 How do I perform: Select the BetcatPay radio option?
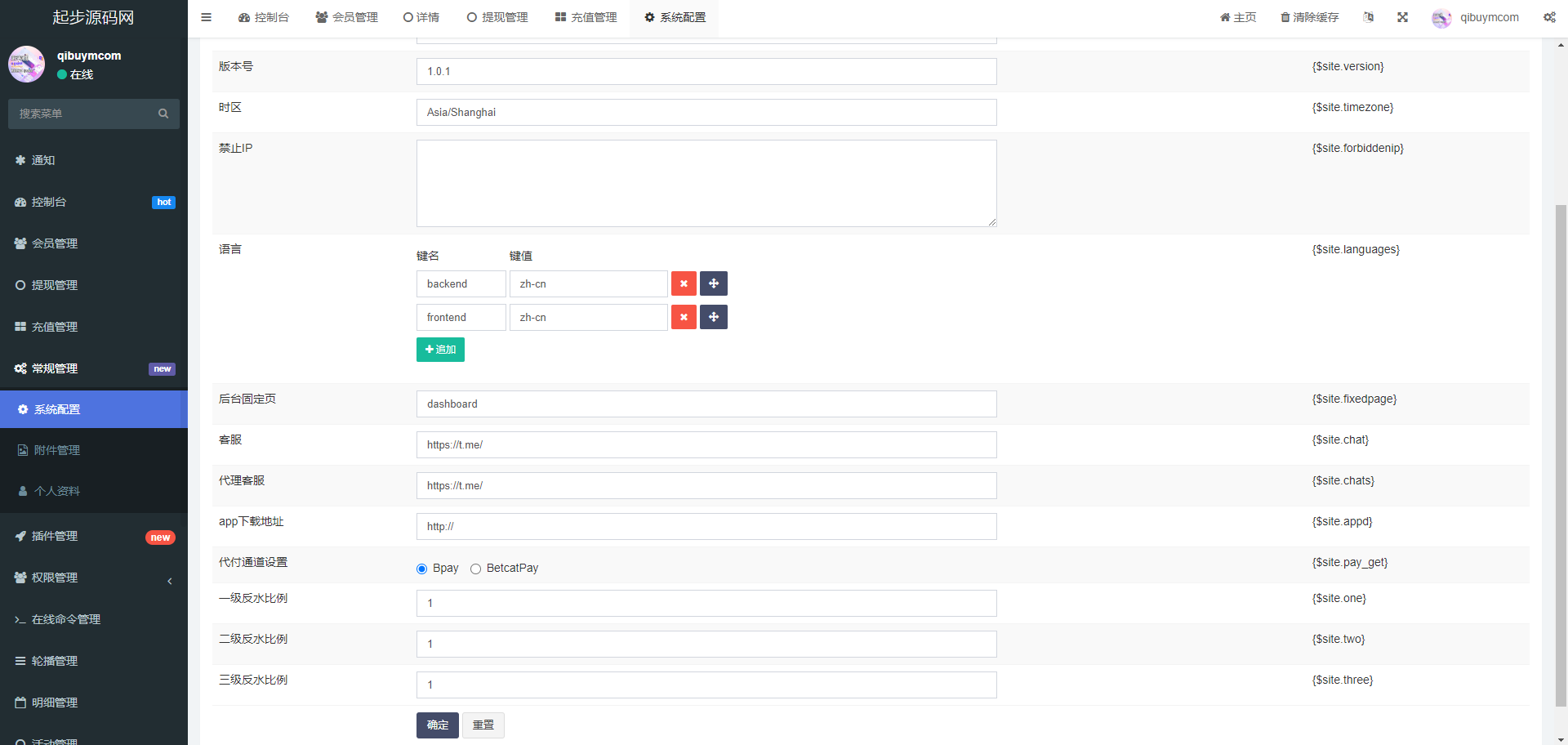(x=475, y=569)
